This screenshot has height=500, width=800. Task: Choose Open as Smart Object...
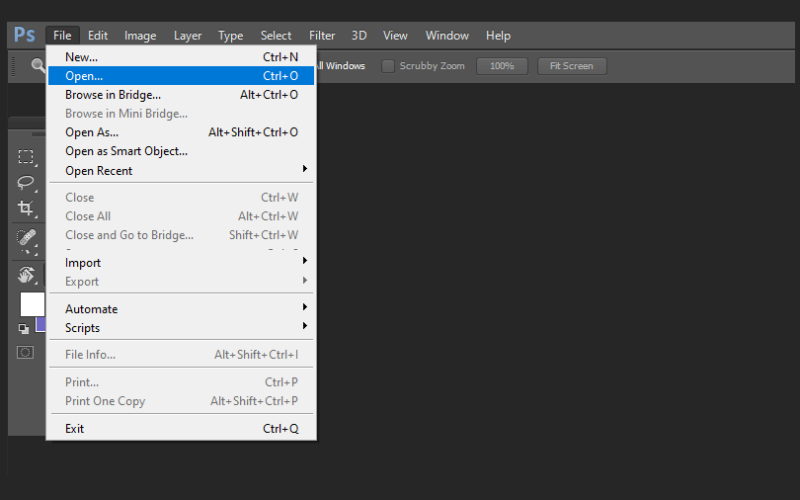[181, 151]
